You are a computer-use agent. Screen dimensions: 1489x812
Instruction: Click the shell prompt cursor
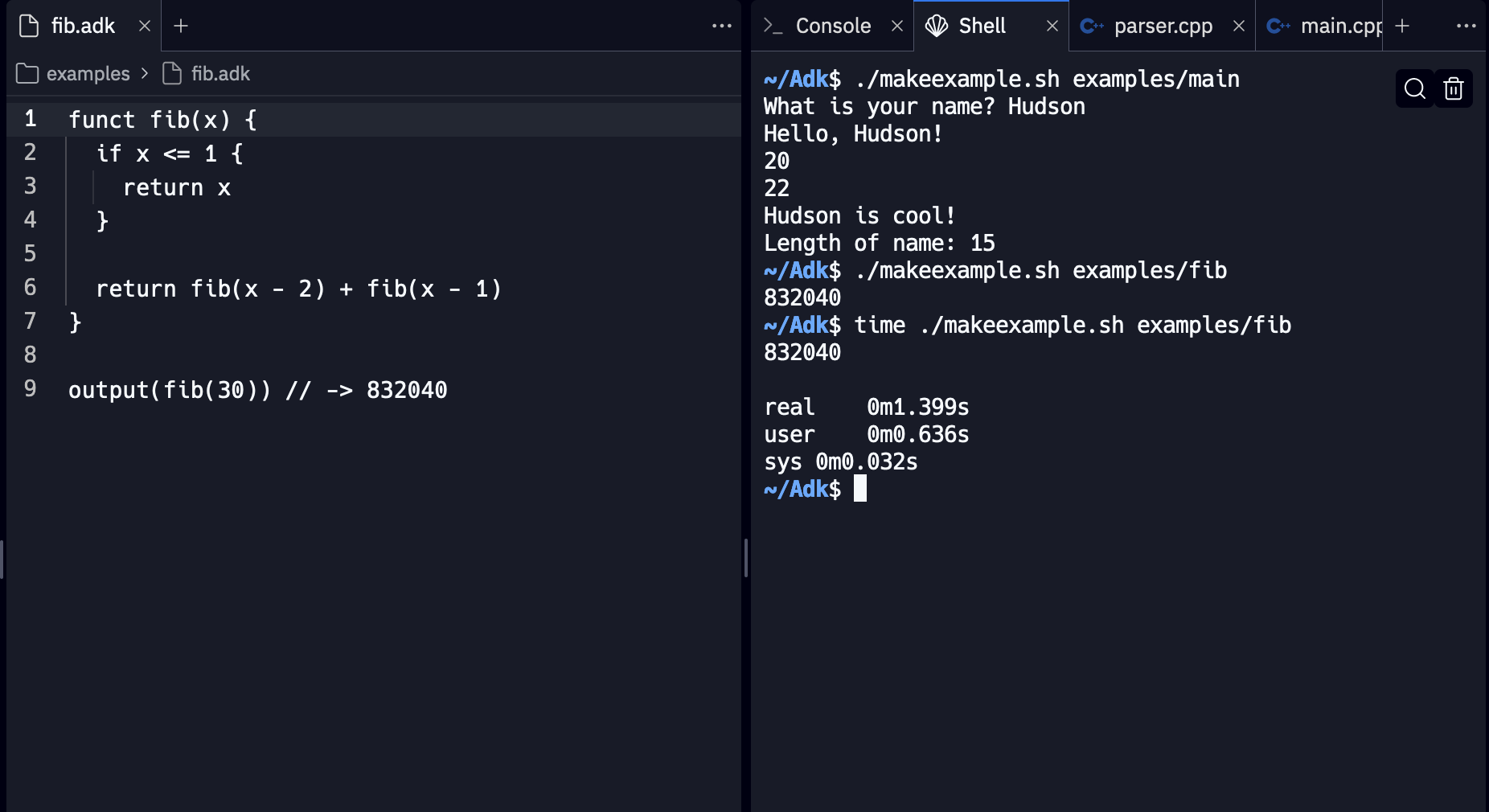pyautogui.click(x=860, y=489)
